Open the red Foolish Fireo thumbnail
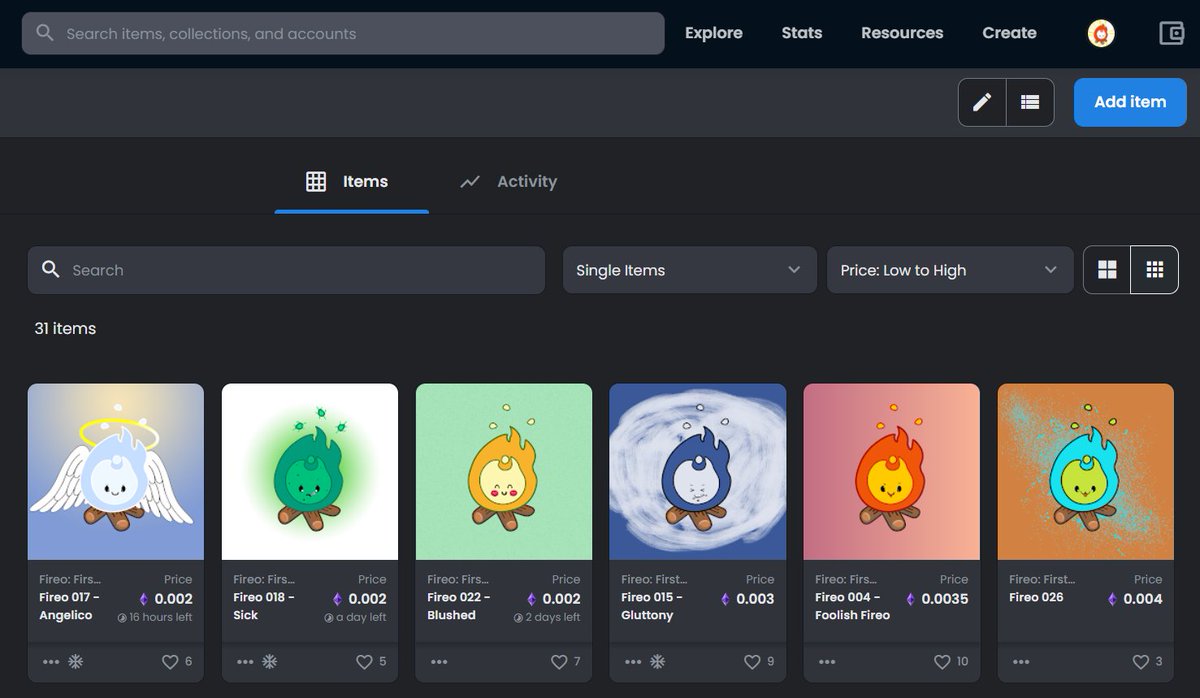The height and width of the screenshot is (698, 1200). click(892, 472)
